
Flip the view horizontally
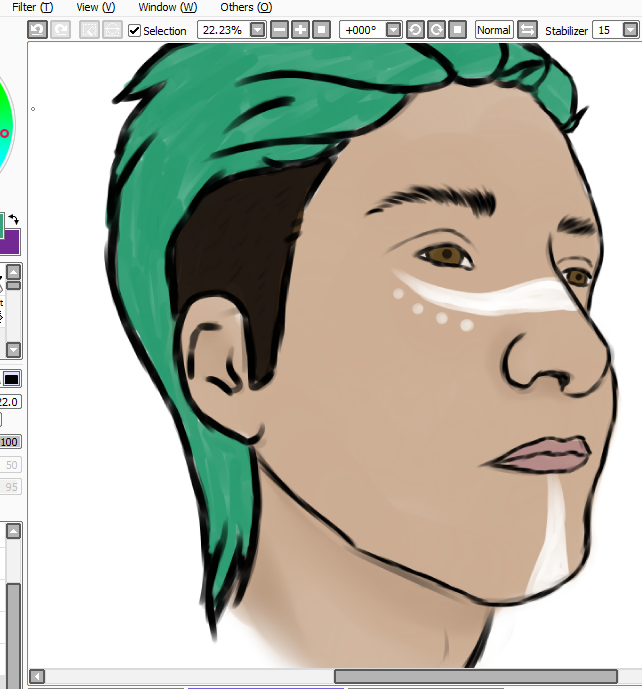pyautogui.click(x=527, y=30)
